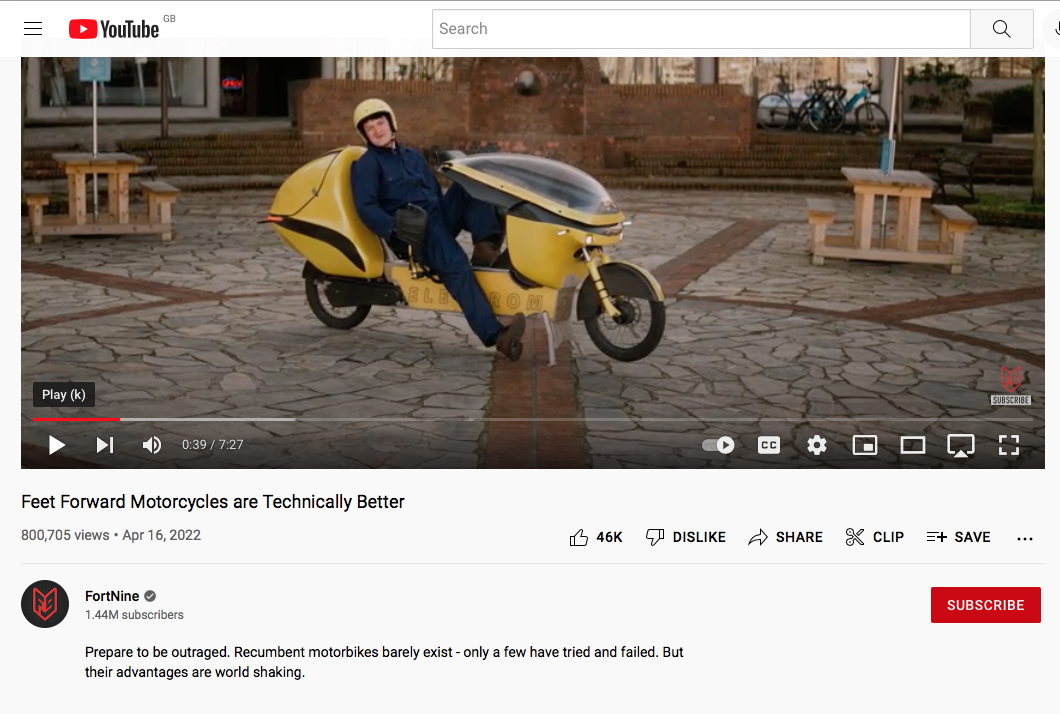
Task: Click the time display 0:39 / 7:27
Action: tap(212, 445)
